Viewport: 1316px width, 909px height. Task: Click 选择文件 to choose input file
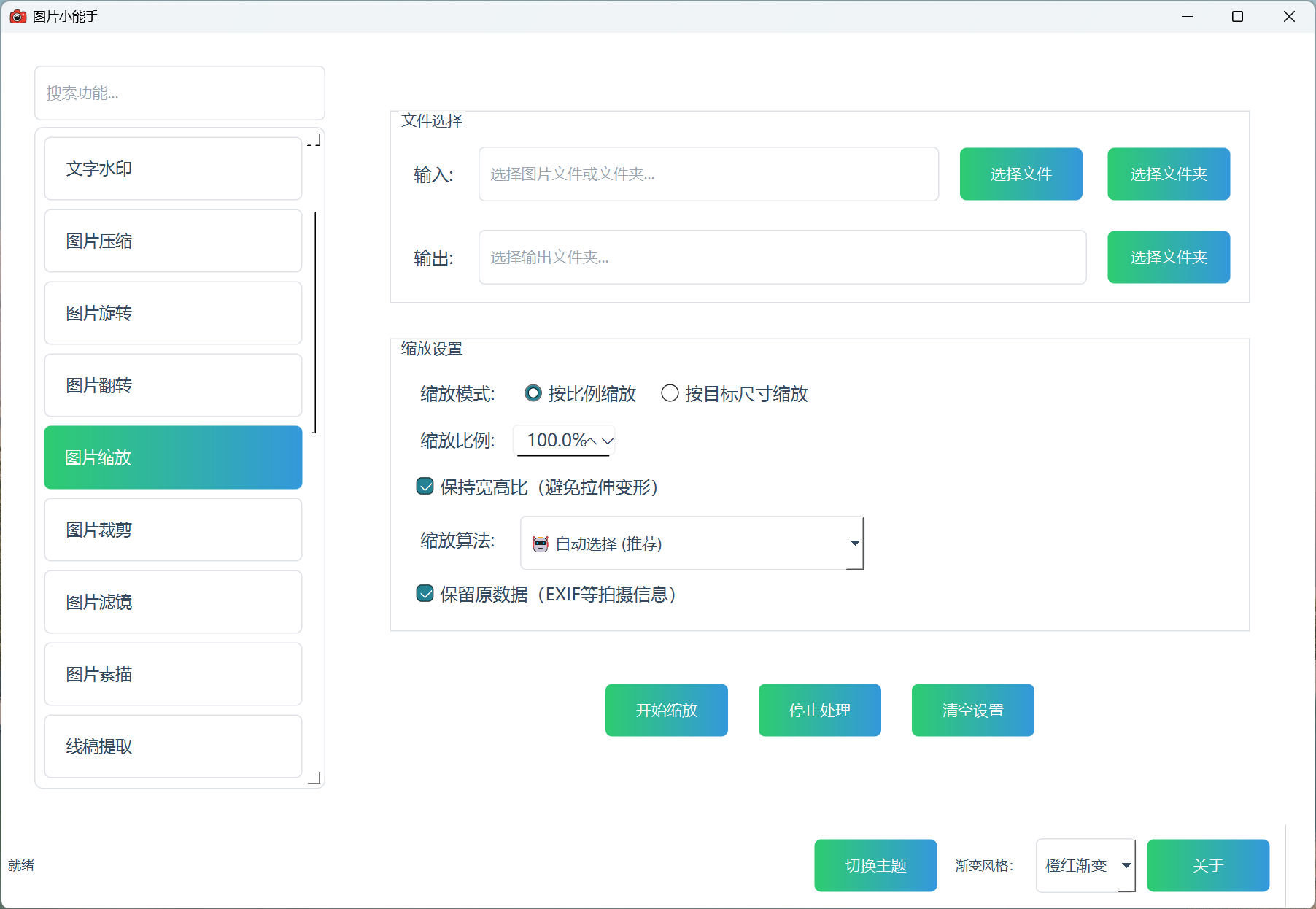[x=1021, y=174]
